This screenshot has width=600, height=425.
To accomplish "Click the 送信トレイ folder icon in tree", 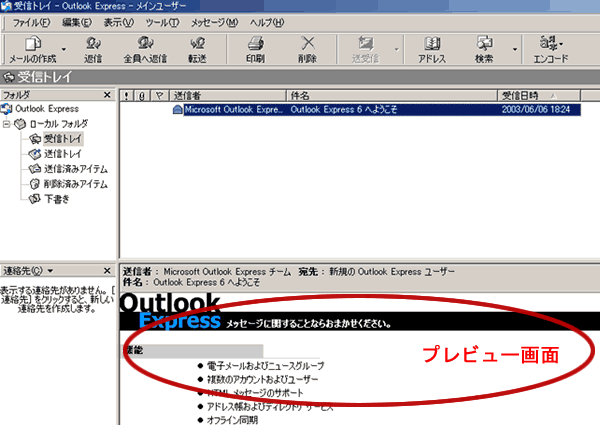I will click(35, 154).
